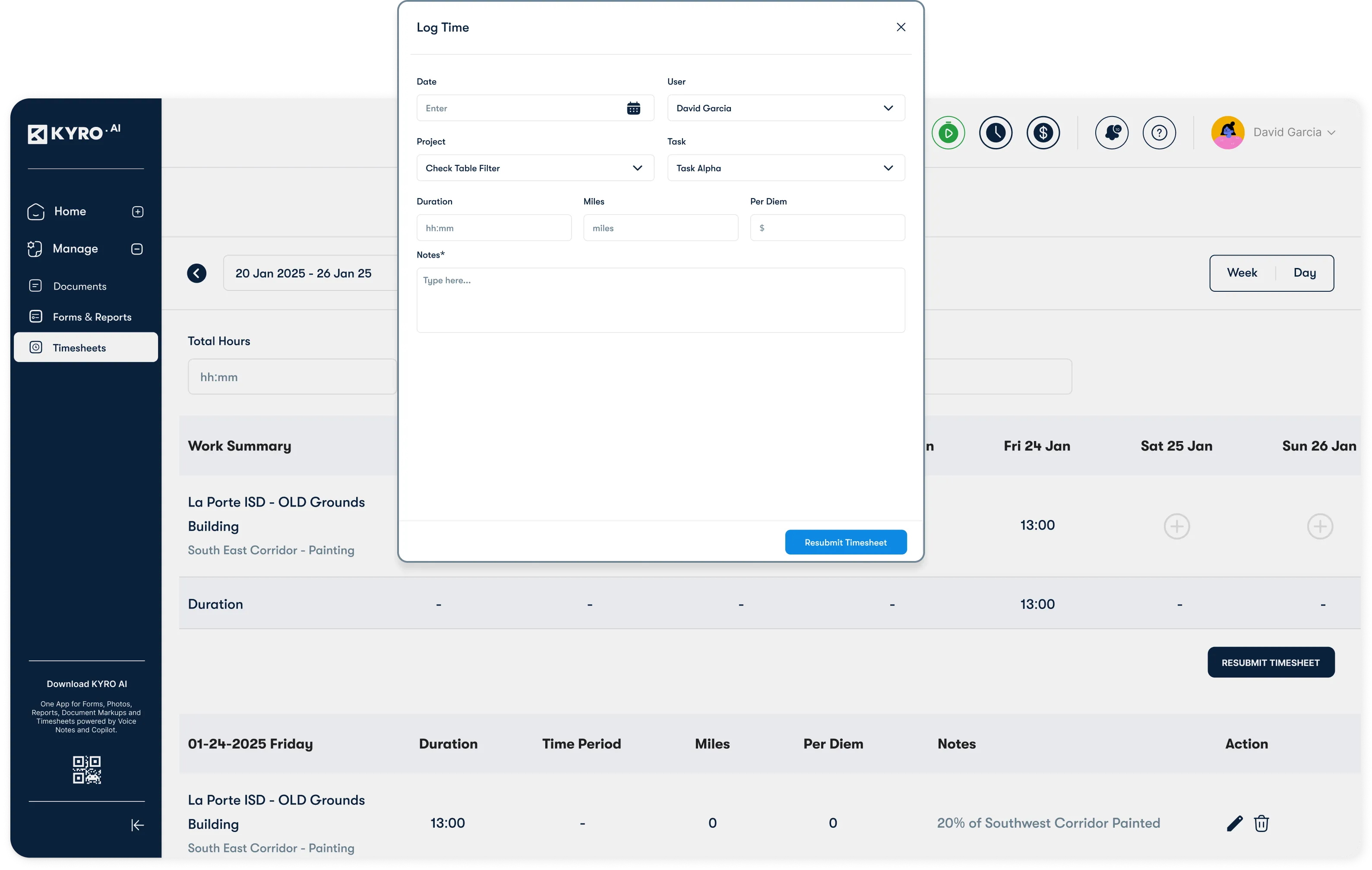Viewport: 1372px width, 870px height.
Task: Collapse the Manage section in the sidebar
Action: point(137,249)
